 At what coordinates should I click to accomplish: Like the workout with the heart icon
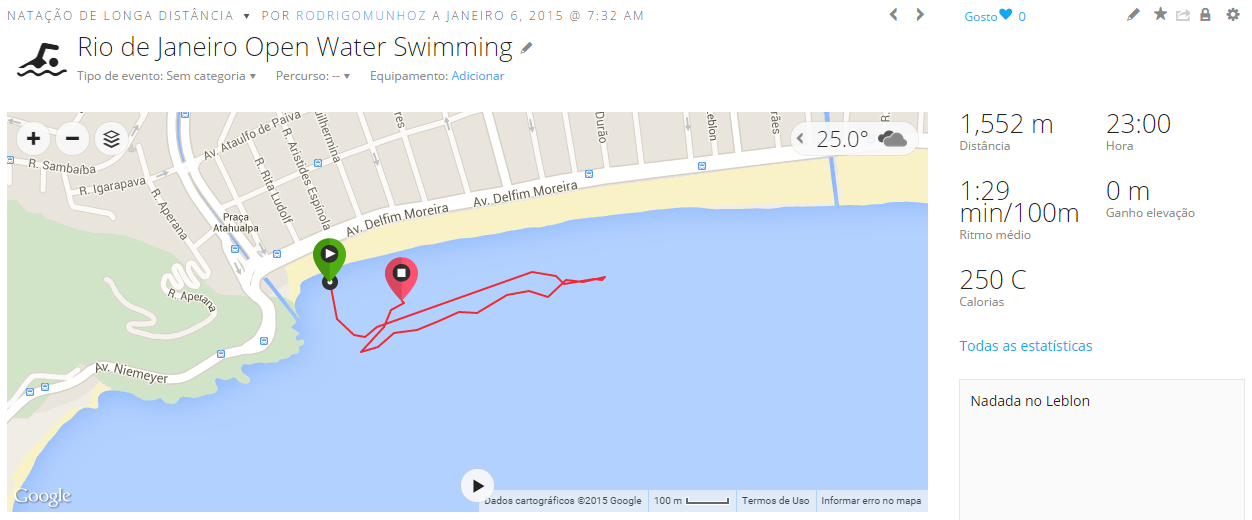(1006, 15)
